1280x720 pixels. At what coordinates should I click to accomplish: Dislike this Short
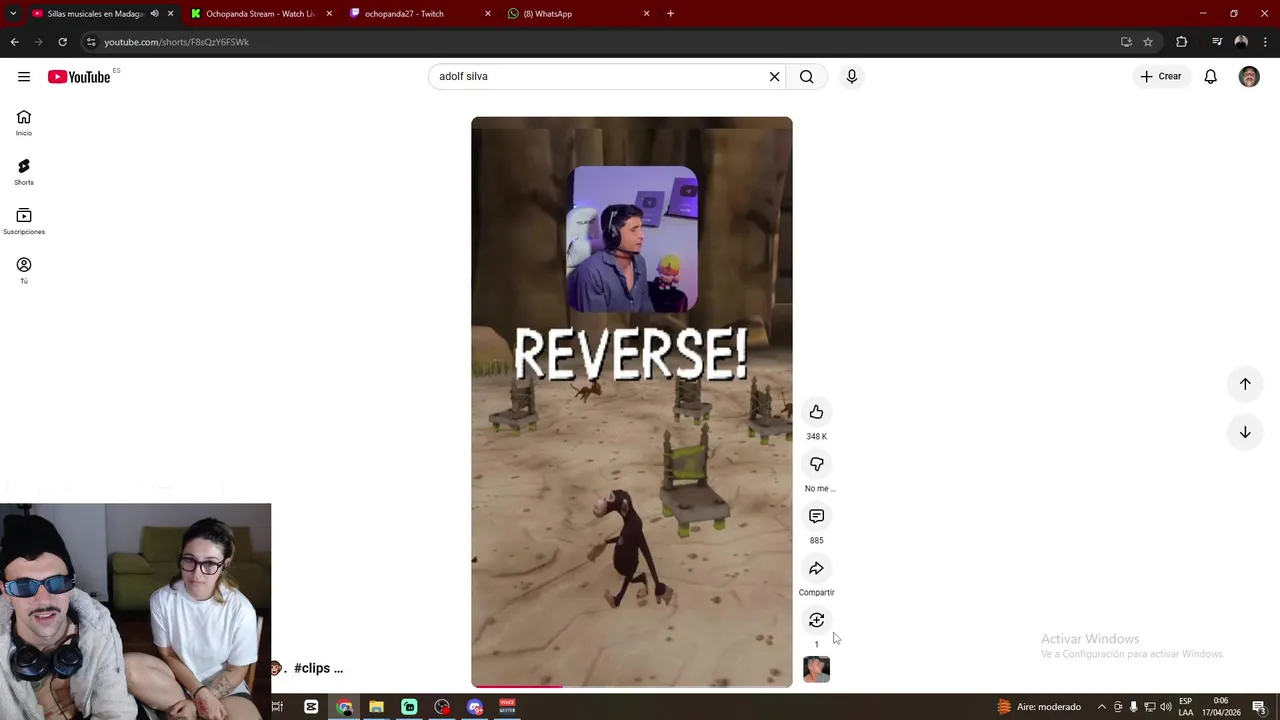pyautogui.click(x=816, y=464)
